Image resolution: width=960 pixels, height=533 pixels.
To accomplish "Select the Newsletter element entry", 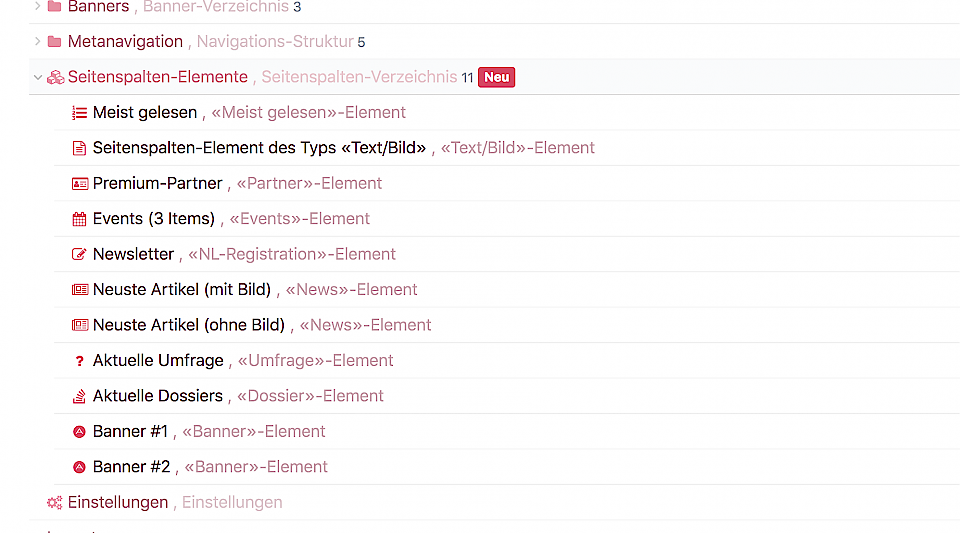I will pyautogui.click(x=133, y=254).
